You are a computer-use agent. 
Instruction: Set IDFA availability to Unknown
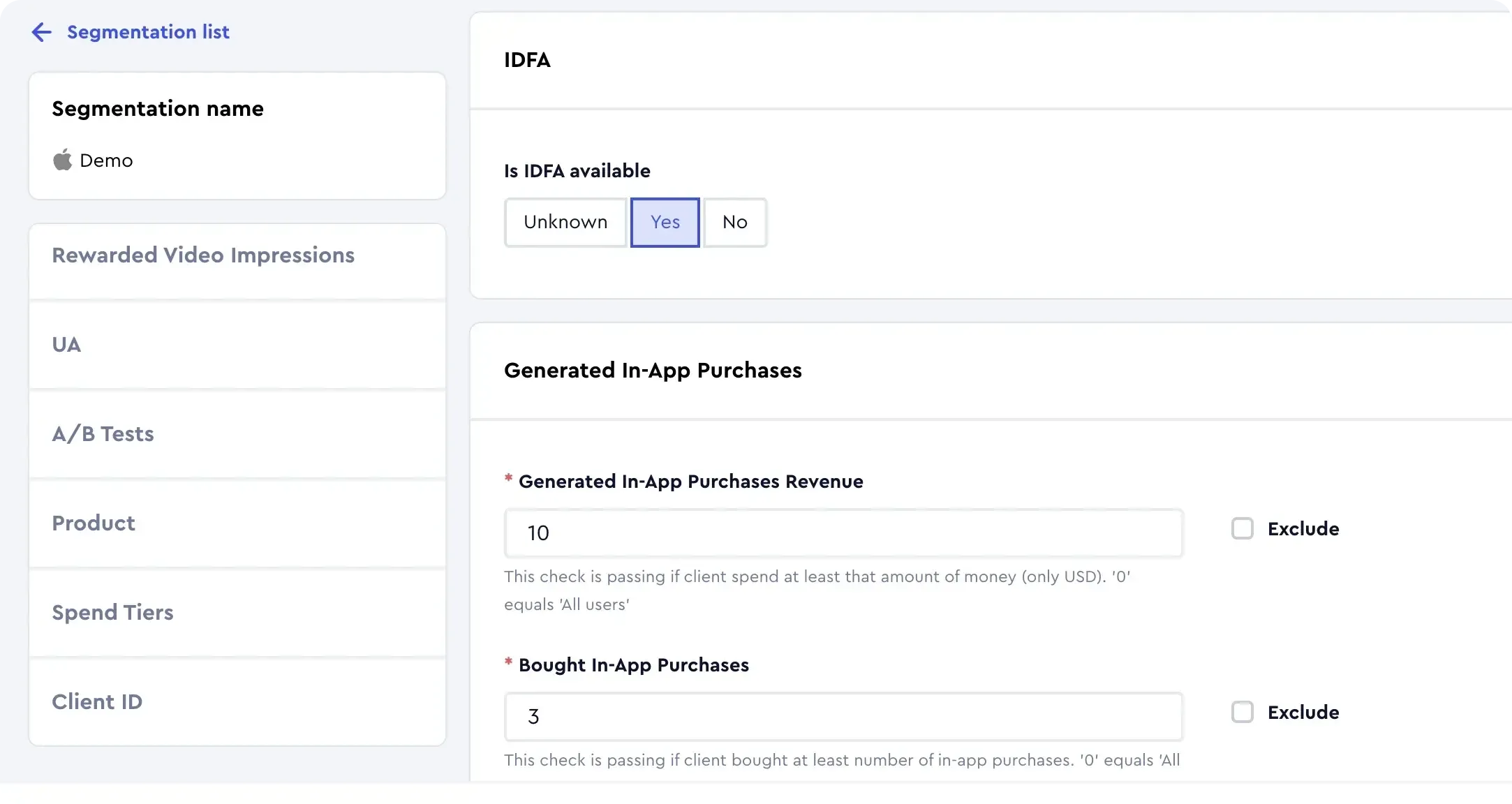tap(565, 222)
